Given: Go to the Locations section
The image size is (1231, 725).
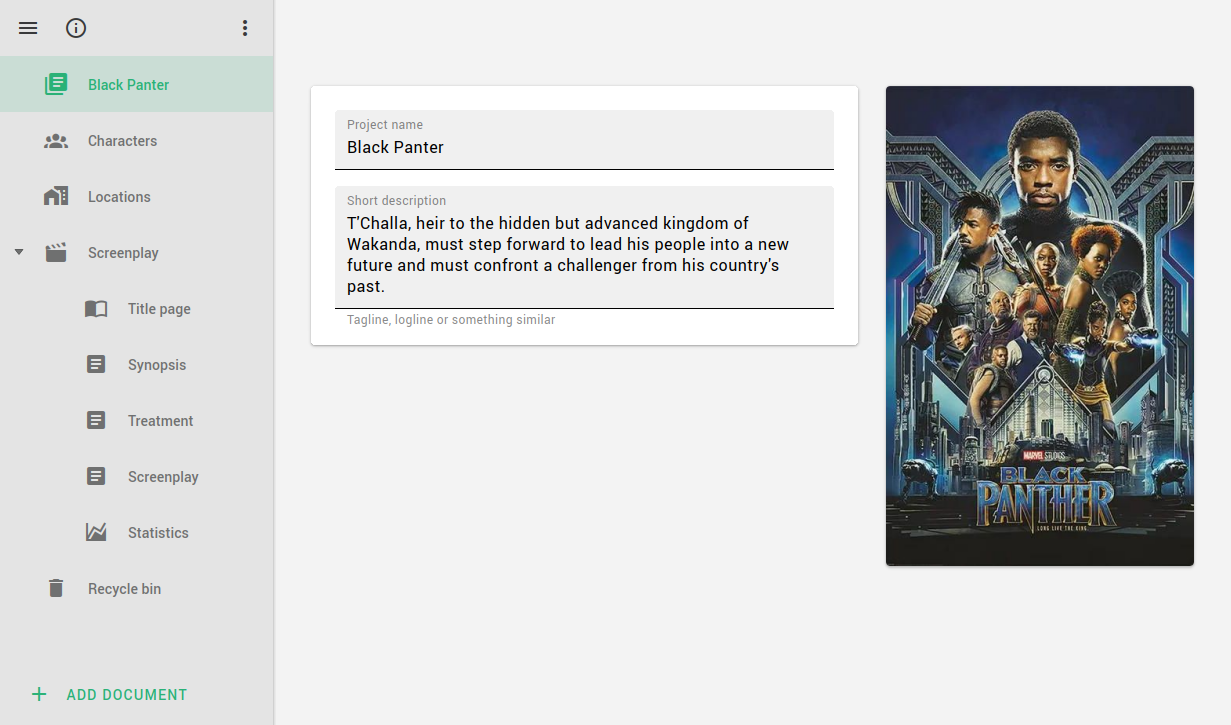Looking at the screenshot, I should pyautogui.click(x=137, y=197).
